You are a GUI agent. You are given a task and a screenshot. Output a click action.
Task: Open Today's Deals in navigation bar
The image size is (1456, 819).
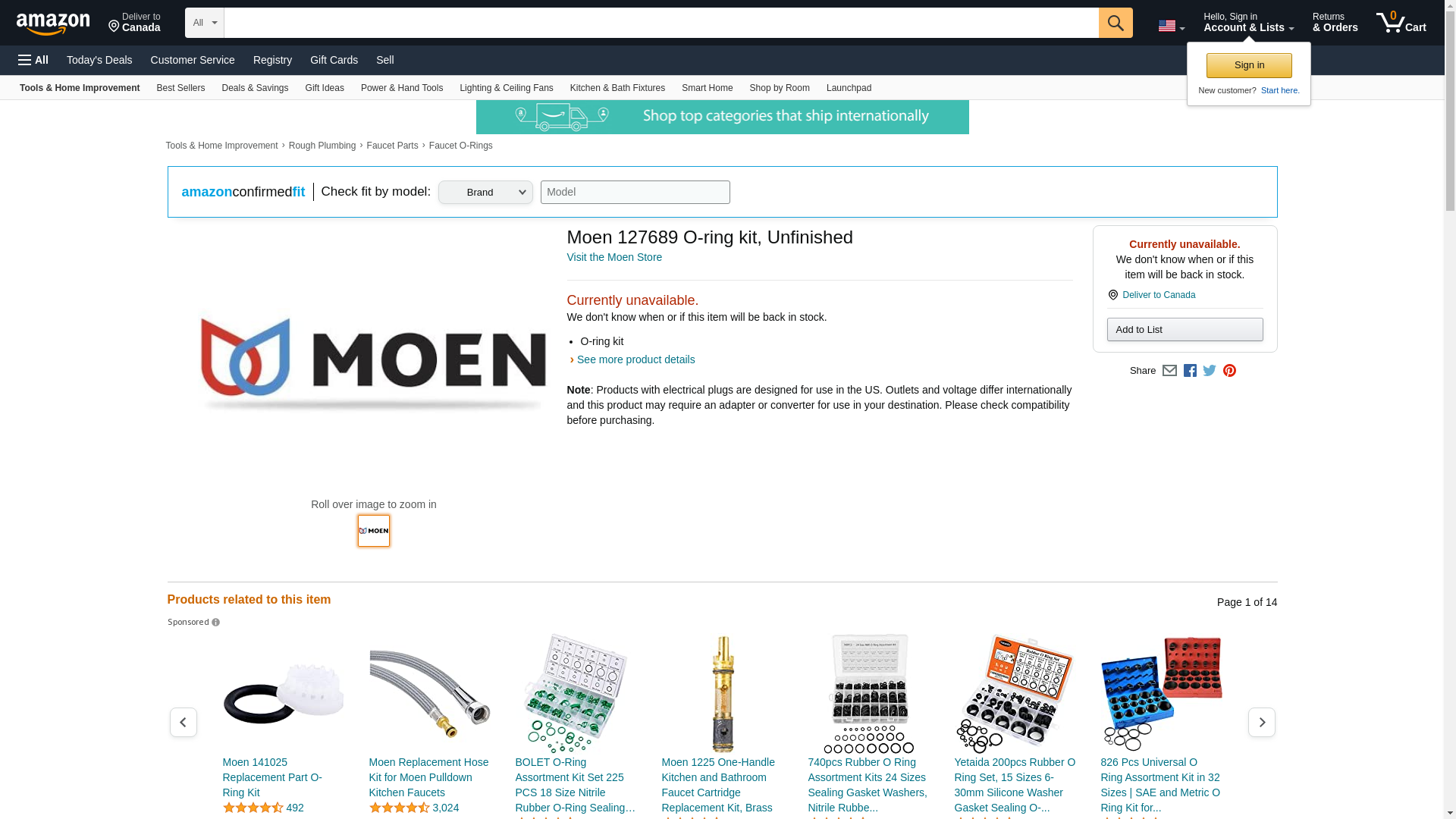[99, 60]
